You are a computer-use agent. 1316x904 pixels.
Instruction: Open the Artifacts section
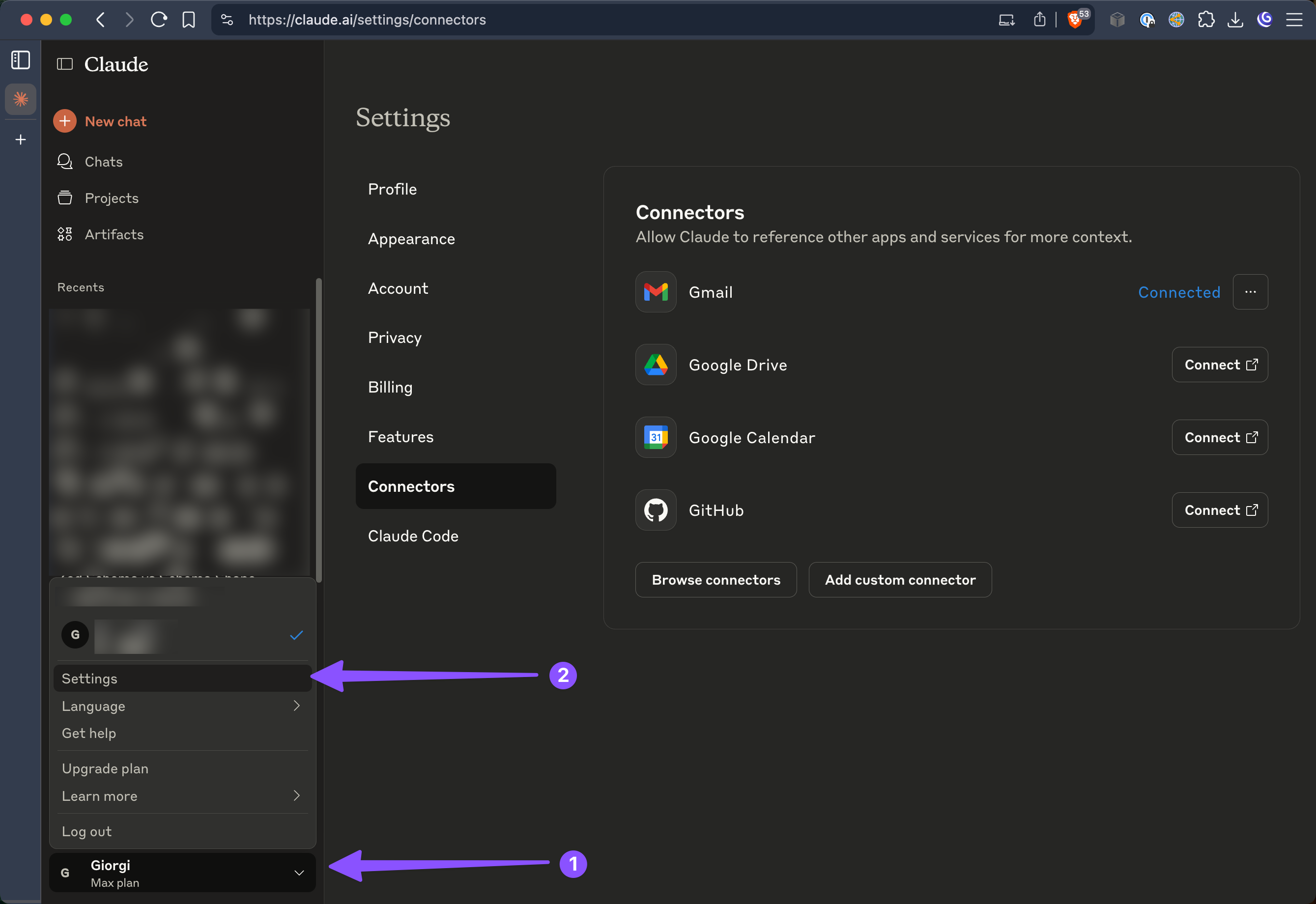click(114, 234)
